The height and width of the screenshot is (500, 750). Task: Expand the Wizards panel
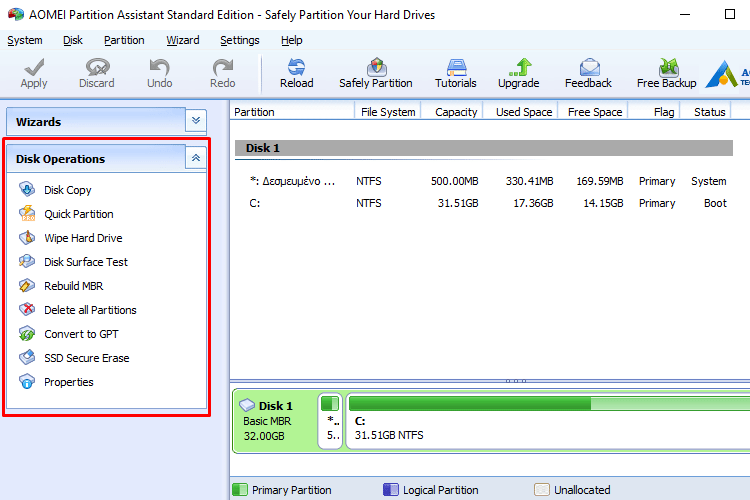(196, 121)
